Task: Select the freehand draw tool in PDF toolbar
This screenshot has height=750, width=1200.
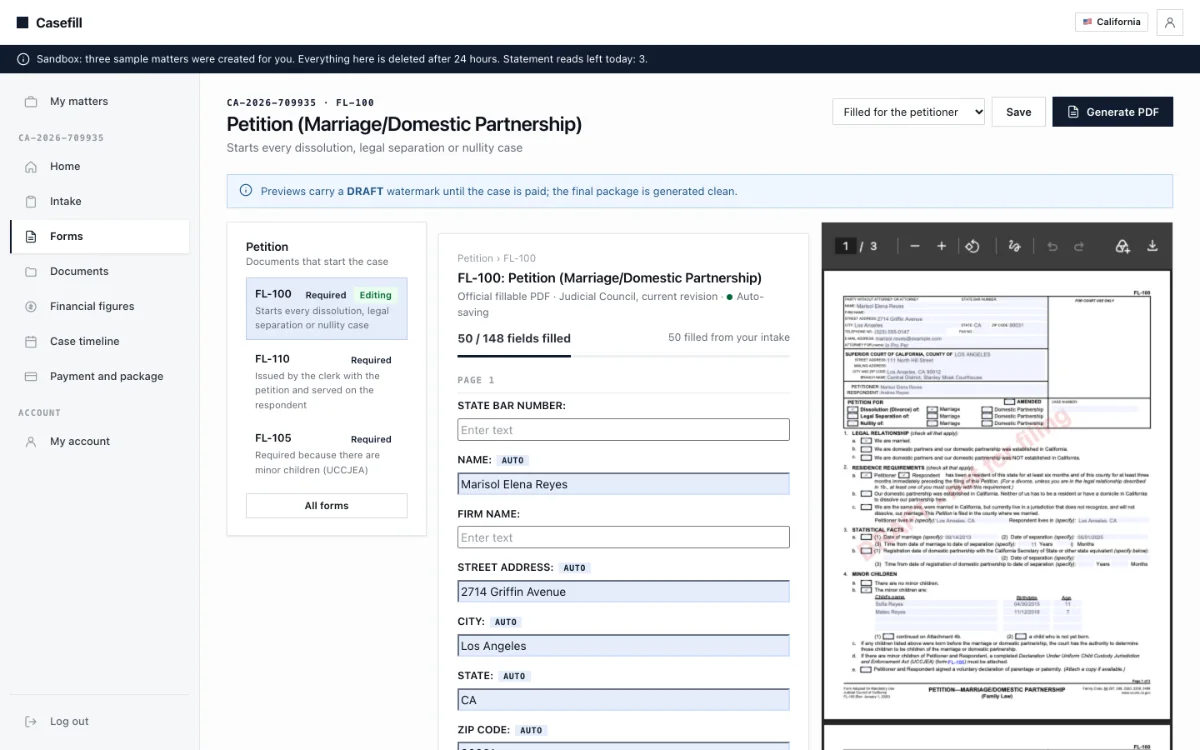Action: (x=1015, y=246)
